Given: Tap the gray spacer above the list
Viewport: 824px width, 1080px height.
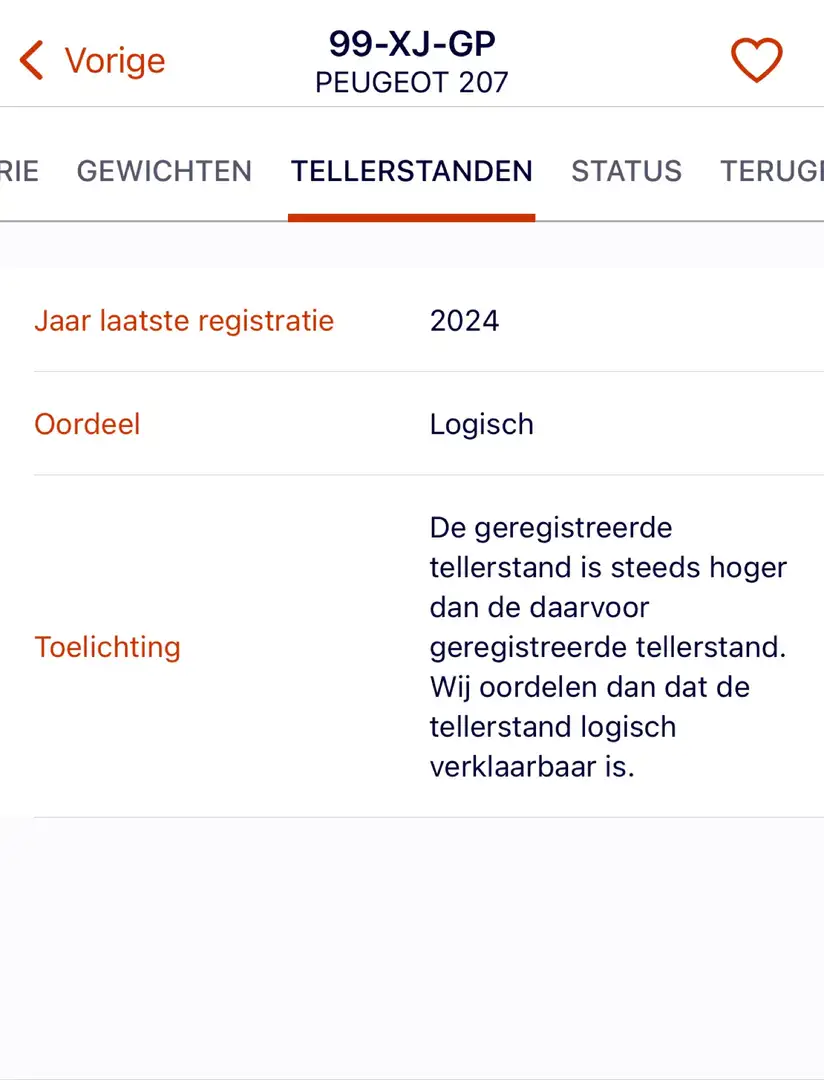Looking at the screenshot, I should (x=412, y=245).
